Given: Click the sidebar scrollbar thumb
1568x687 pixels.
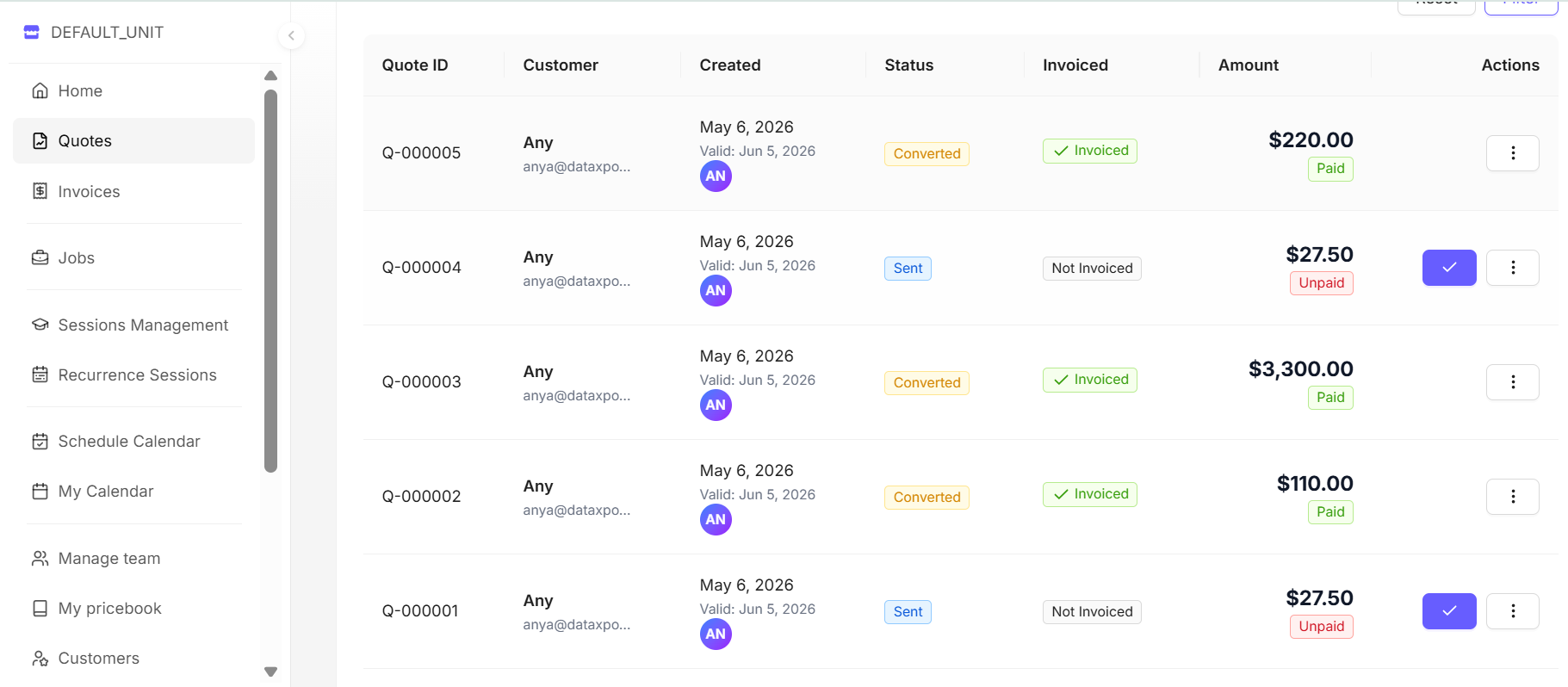Looking at the screenshot, I should [x=270, y=282].
